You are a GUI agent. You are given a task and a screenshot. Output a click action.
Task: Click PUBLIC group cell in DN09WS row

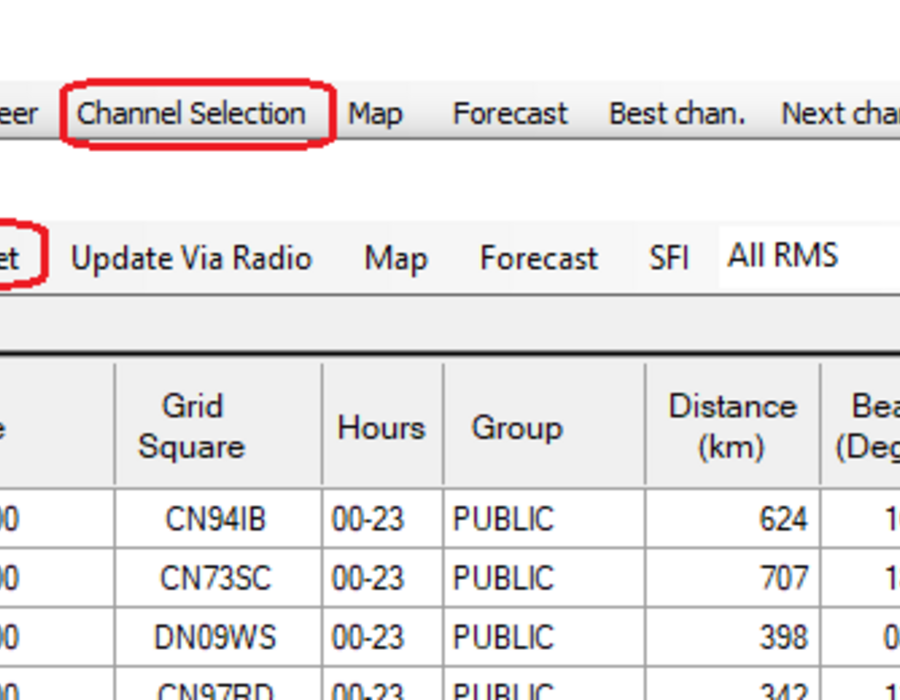pos(544,637)
